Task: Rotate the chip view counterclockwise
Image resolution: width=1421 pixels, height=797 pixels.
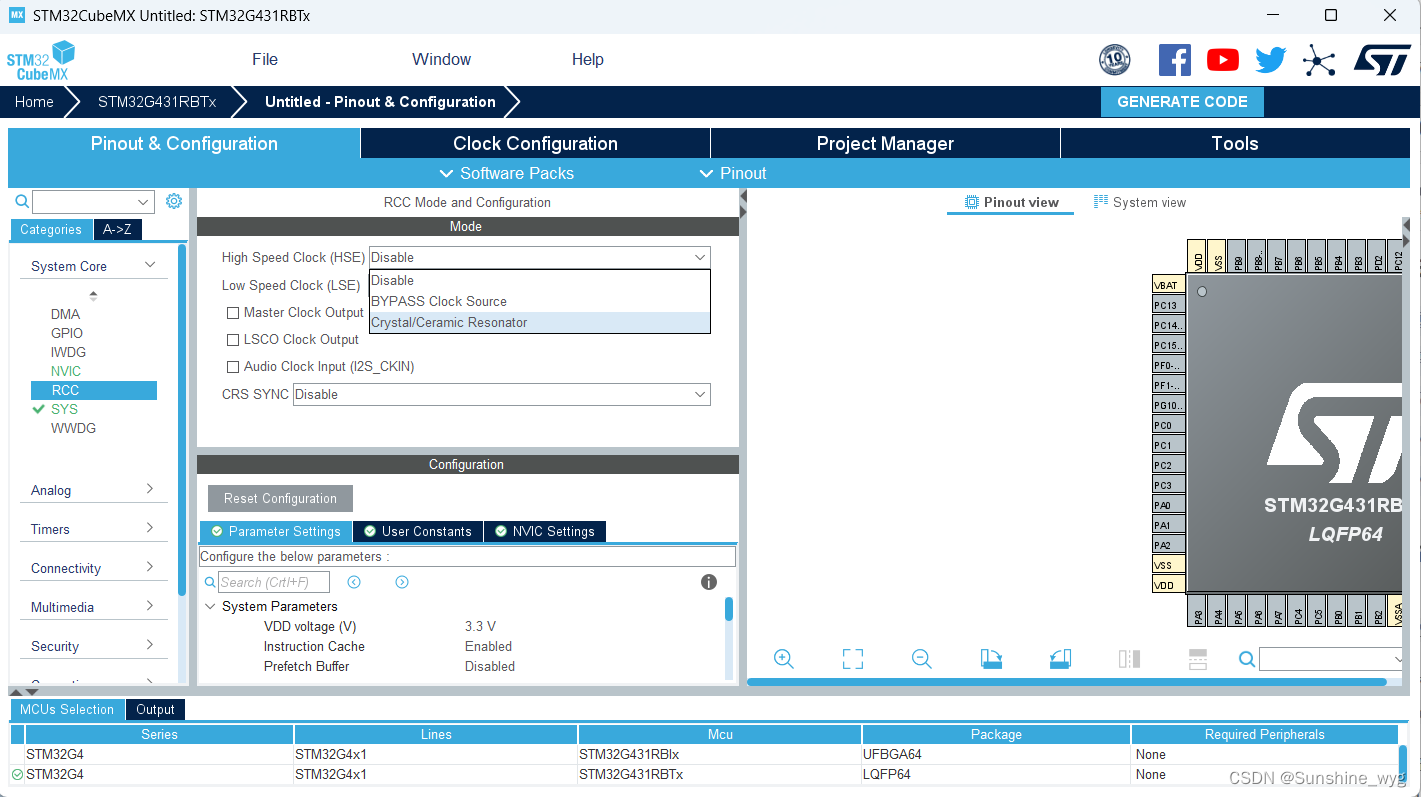Action: pyautogui.click(x=1060, y=659)
